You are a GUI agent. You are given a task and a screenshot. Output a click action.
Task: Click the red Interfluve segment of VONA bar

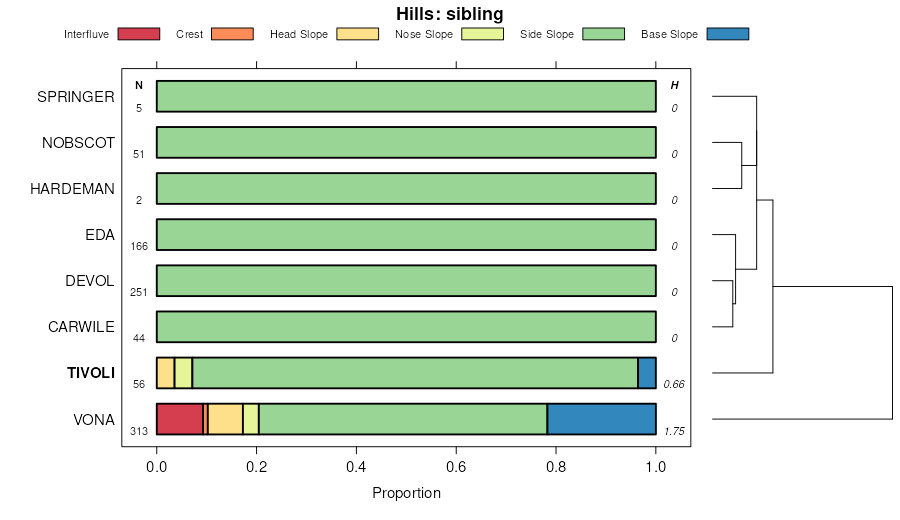[x=179, y=419]
